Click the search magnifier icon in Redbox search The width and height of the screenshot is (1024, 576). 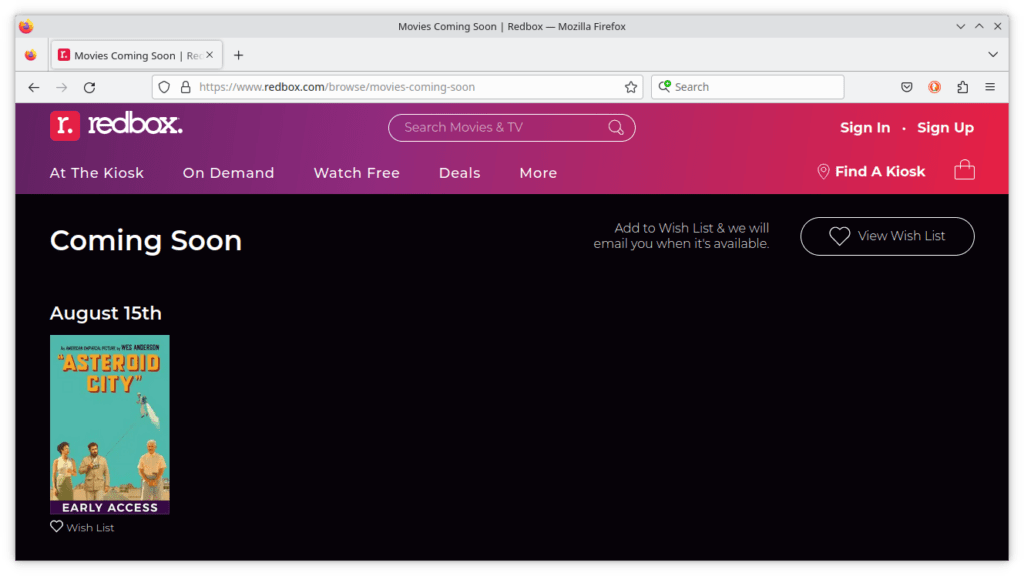616,127
